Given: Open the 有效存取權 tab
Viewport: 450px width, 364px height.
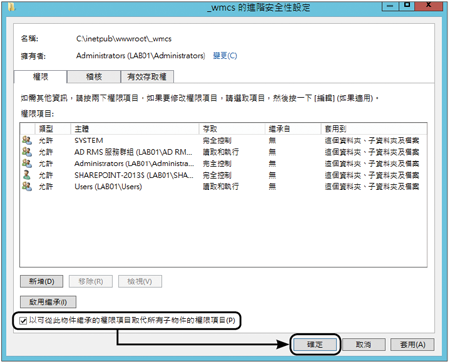Looking at the screenshot, I should (x=147, y=77).
